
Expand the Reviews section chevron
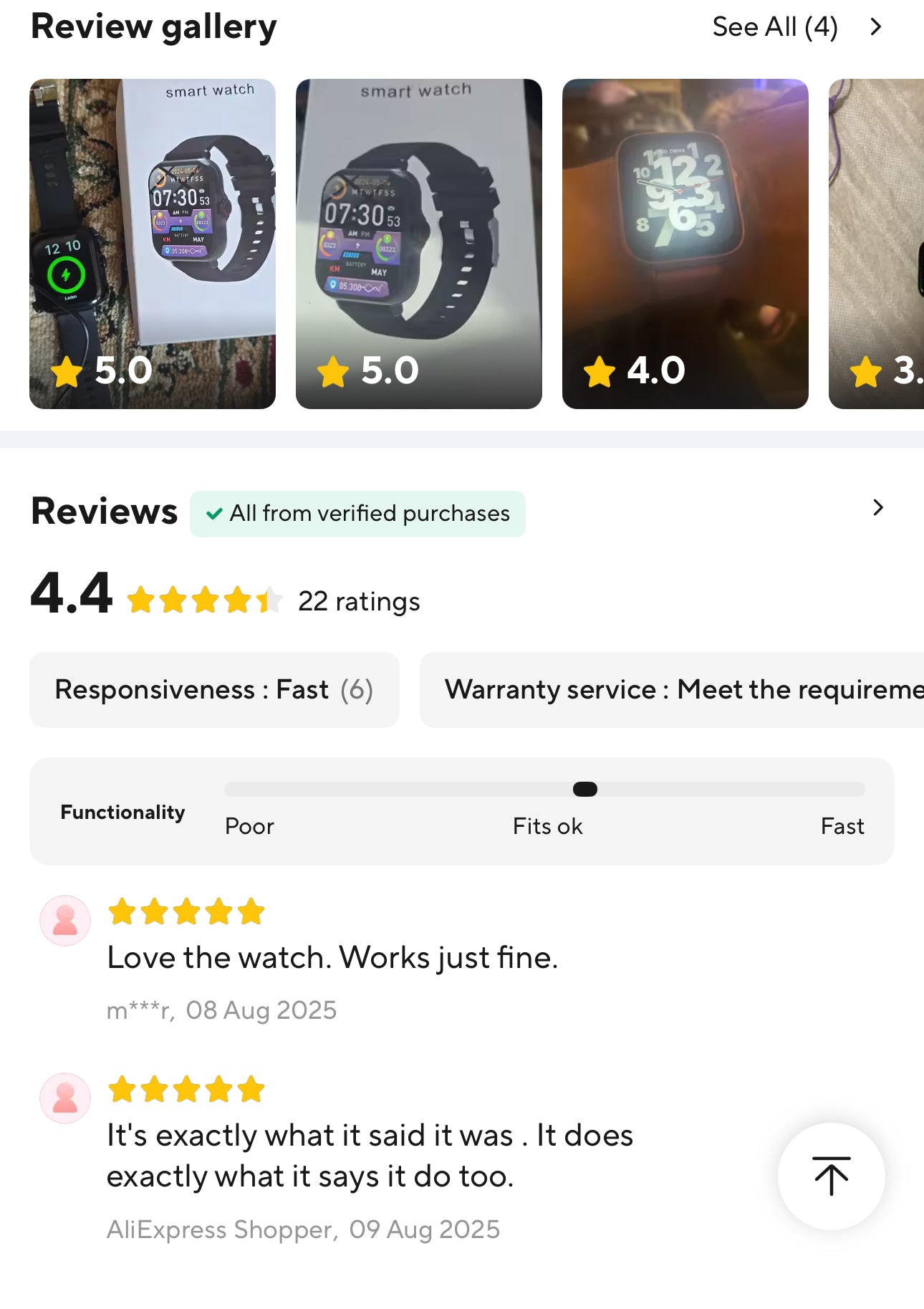pos(878,507)
